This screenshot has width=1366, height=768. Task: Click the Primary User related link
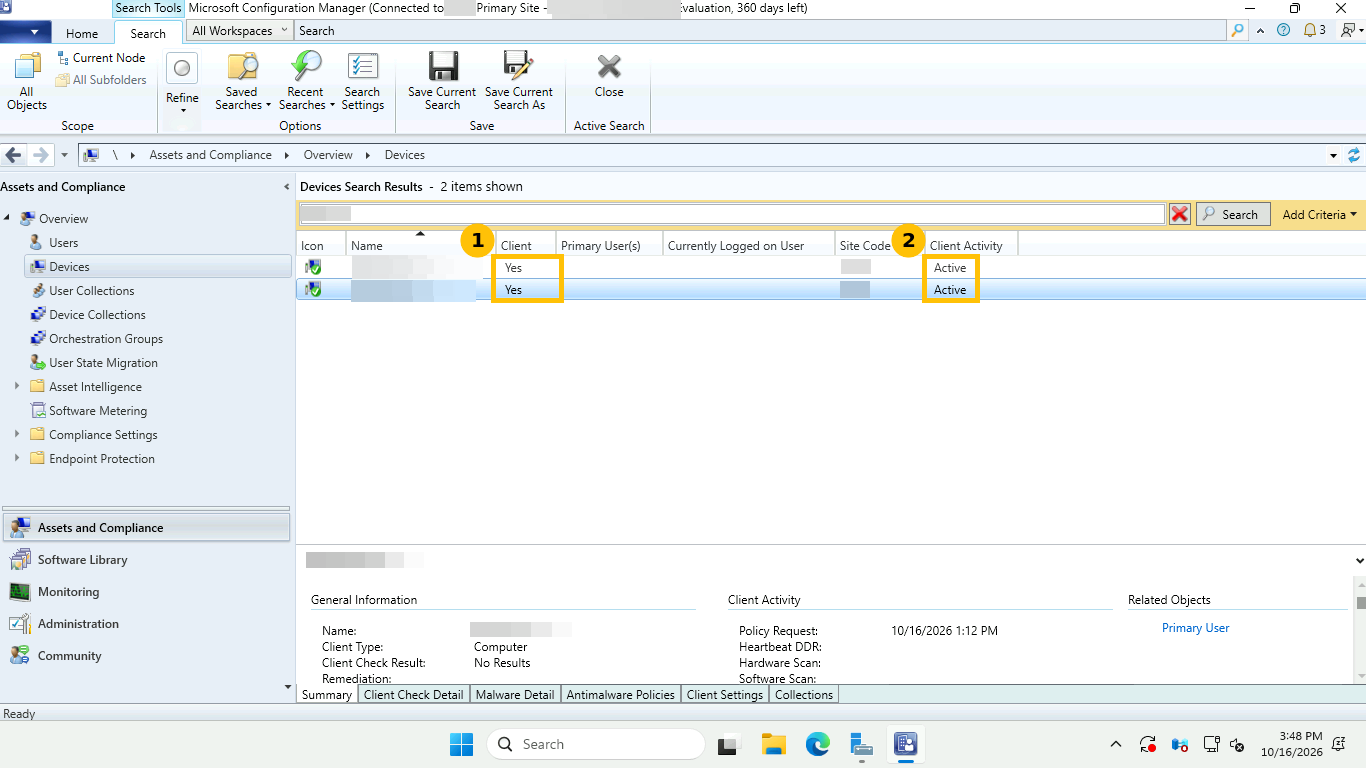[x=1195, y=628]
